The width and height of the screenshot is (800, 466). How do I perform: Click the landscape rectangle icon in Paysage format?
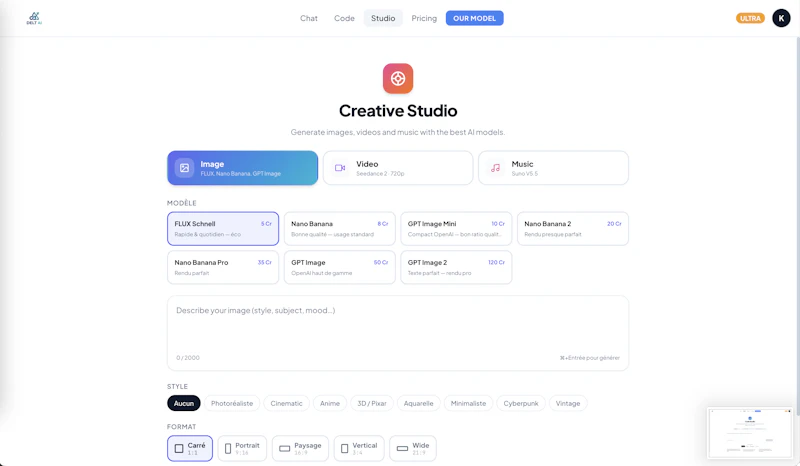(x=285, y=449)
